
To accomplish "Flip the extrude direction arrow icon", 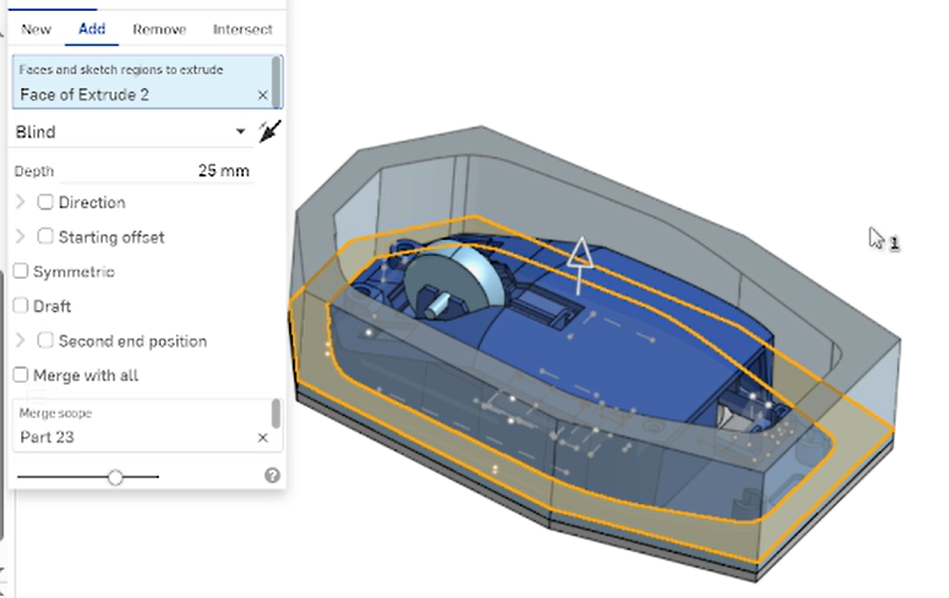I will pyautogui.click(x=269, y=131).
